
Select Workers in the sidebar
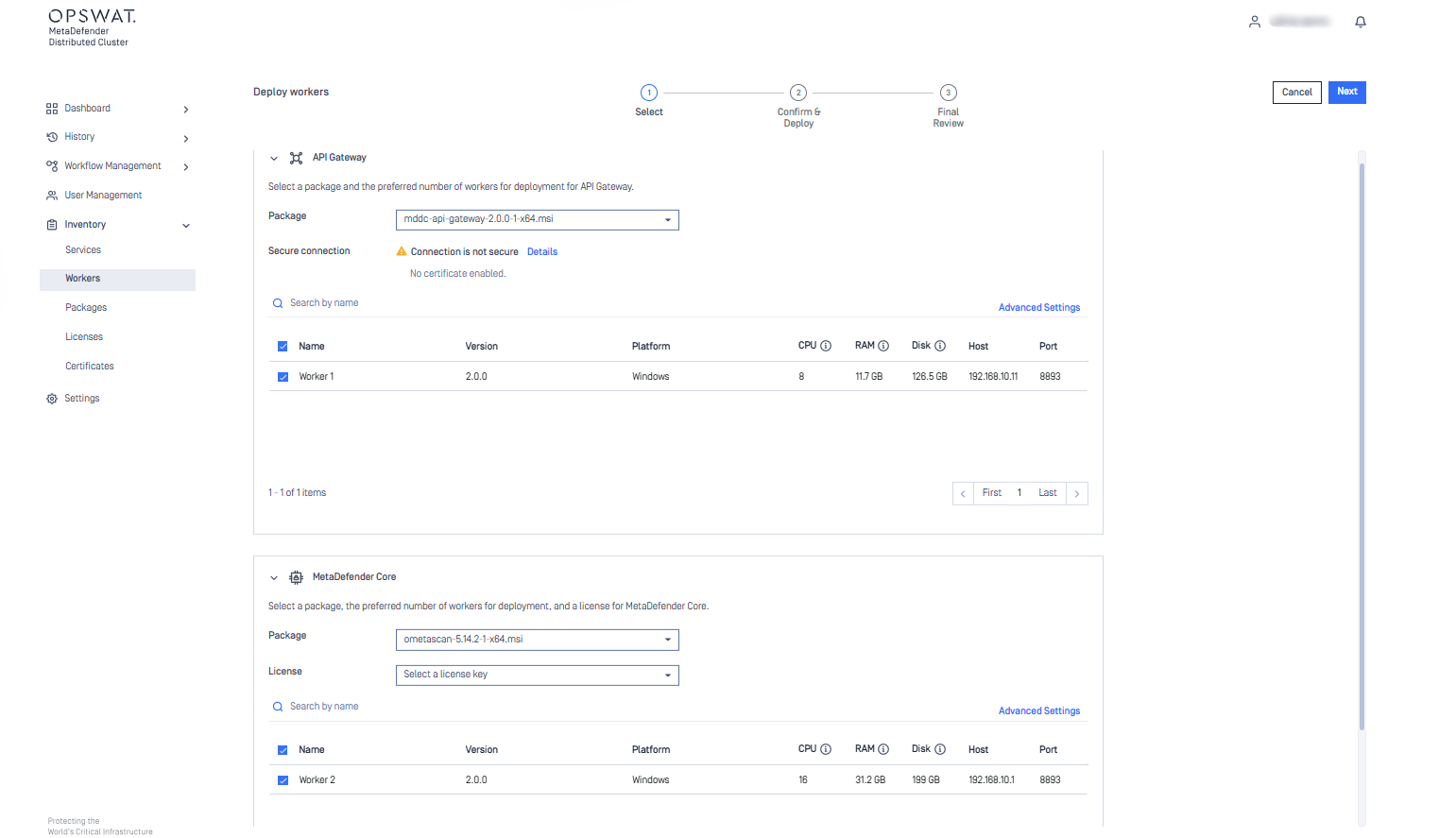117,280
